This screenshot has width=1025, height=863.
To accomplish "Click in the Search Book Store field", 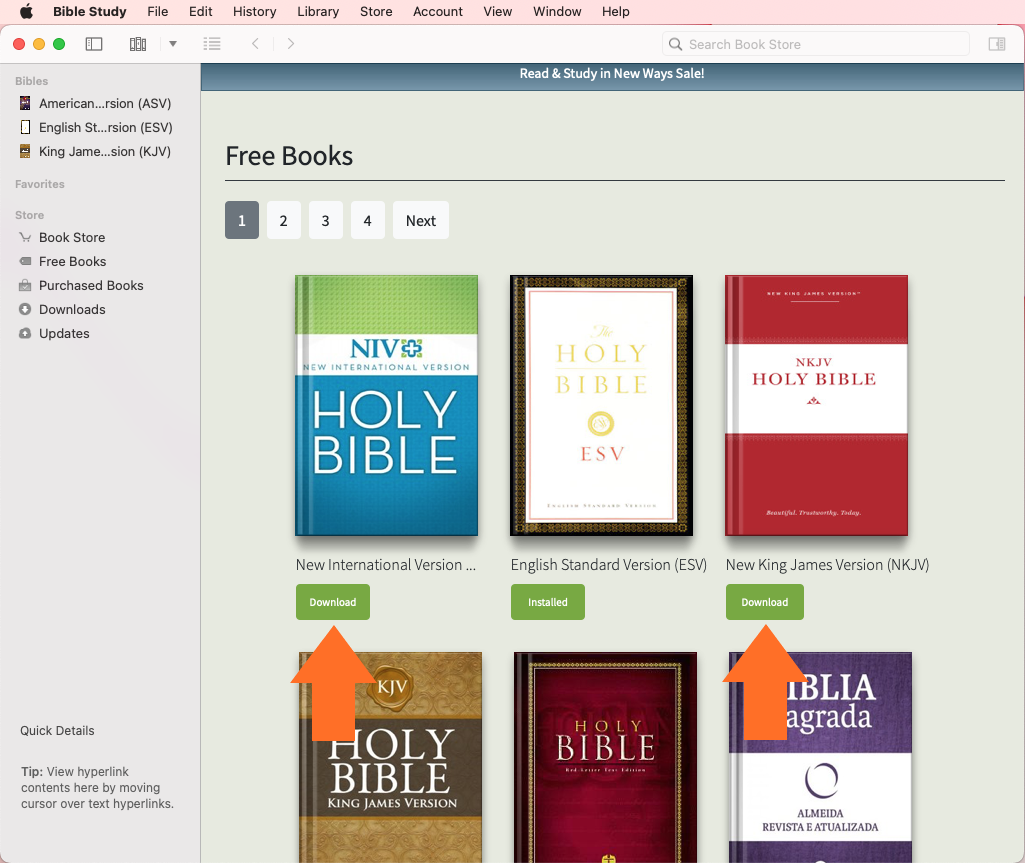I will point(820,44).
